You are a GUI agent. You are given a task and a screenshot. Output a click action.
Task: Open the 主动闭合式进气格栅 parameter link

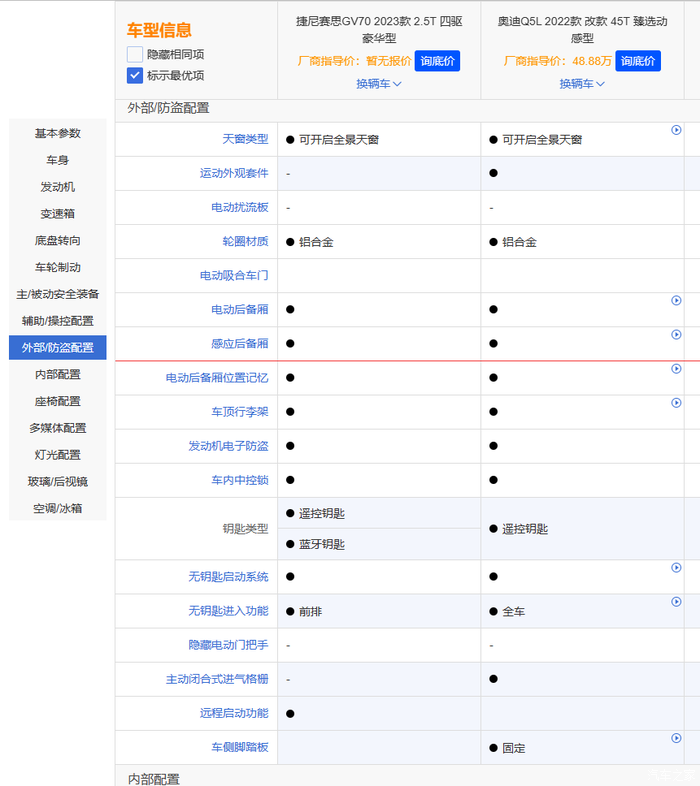point(217,680)
